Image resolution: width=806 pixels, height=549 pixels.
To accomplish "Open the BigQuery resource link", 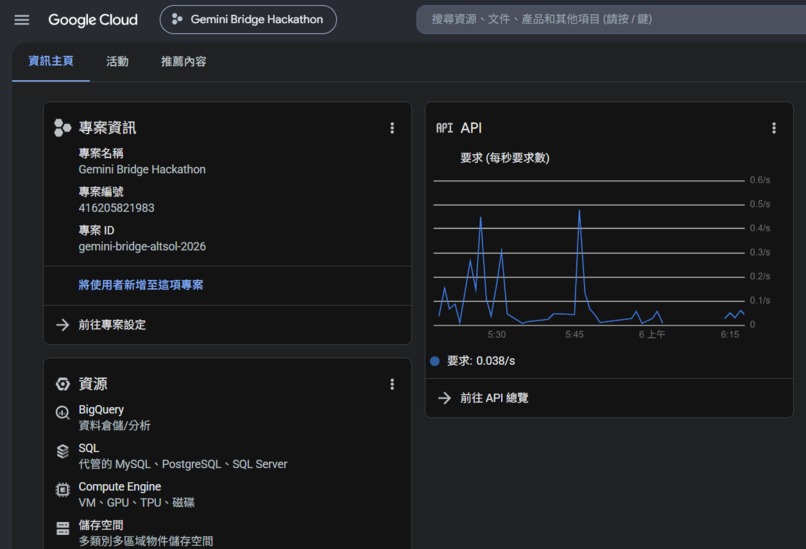I will click(101, 410).
